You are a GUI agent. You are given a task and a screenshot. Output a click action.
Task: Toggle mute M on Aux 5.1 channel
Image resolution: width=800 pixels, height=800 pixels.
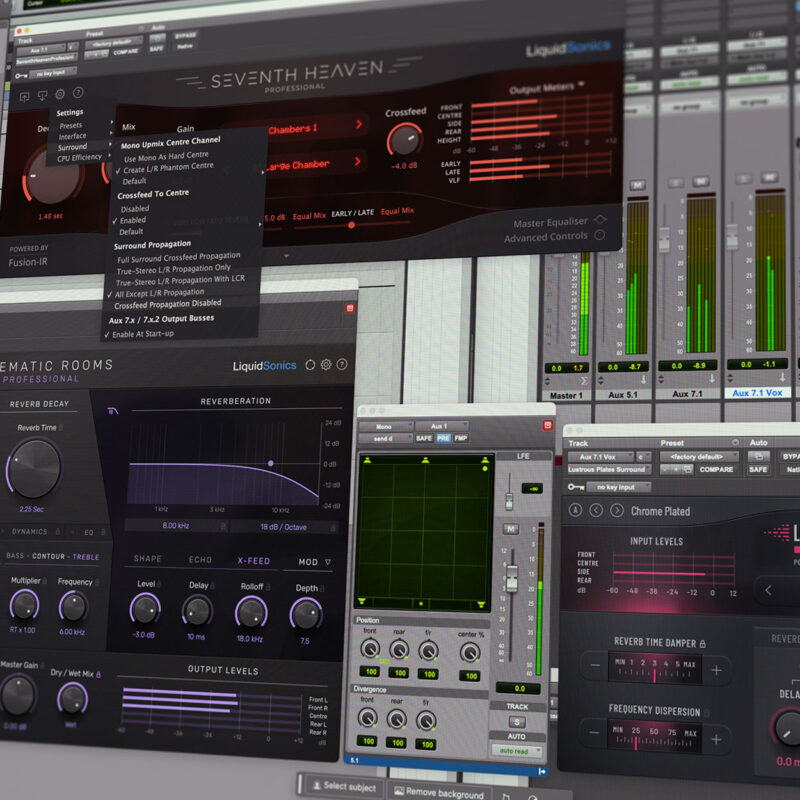tap(638, 184)
